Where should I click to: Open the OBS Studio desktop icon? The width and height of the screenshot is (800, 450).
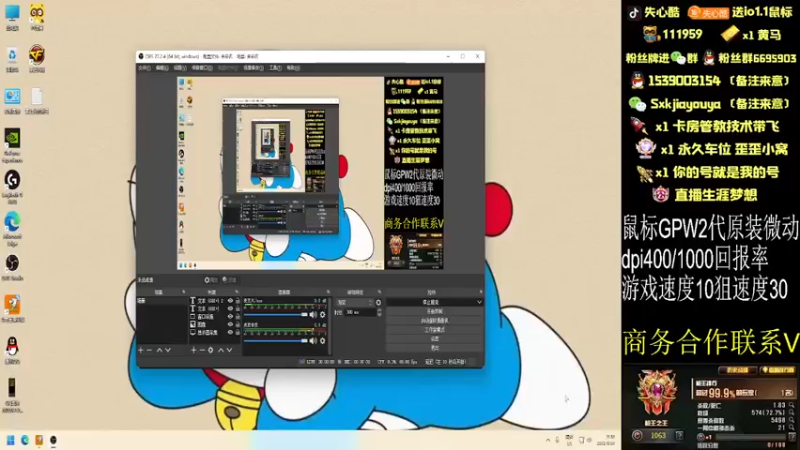coord(12,268)
